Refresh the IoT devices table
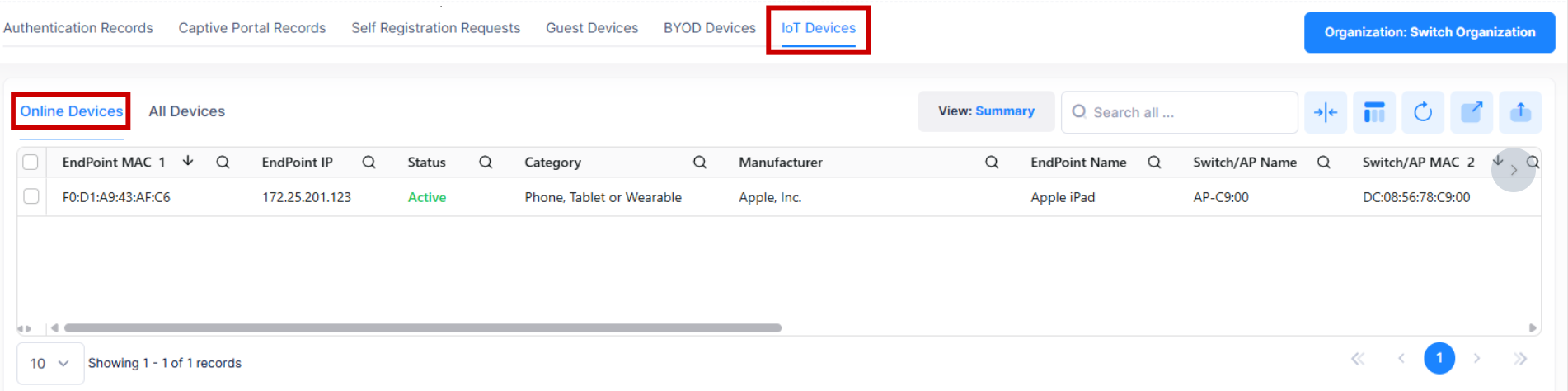Viewport: 1568px width, 391px height. (1423, 112)
